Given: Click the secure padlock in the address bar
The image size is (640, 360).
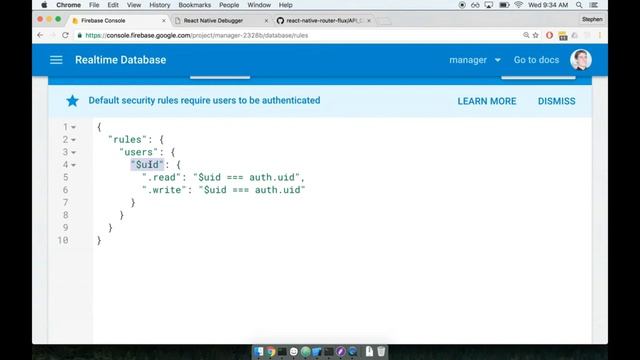Looking at the screenshot, I should [80, 36].
